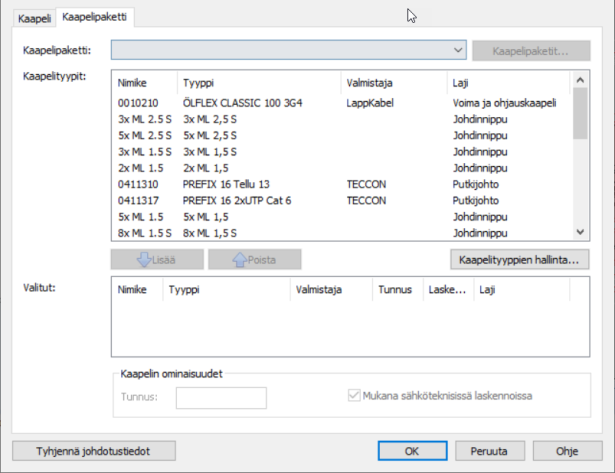Image resolution: width=615 pixels, height=473 pixels.
Task: Click the Tunnus input field
Action: tap(220, 398)
